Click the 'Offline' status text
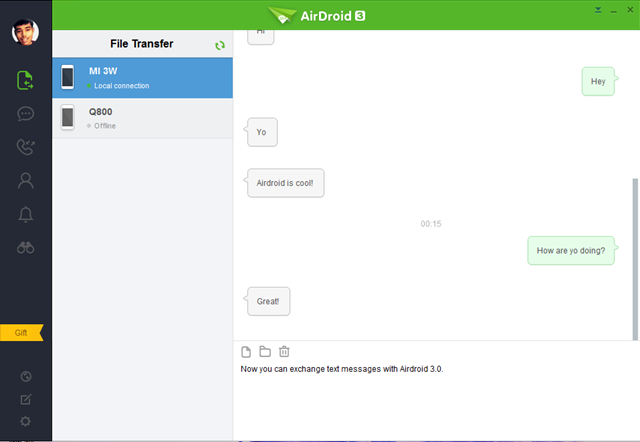 tap(105, 126)
